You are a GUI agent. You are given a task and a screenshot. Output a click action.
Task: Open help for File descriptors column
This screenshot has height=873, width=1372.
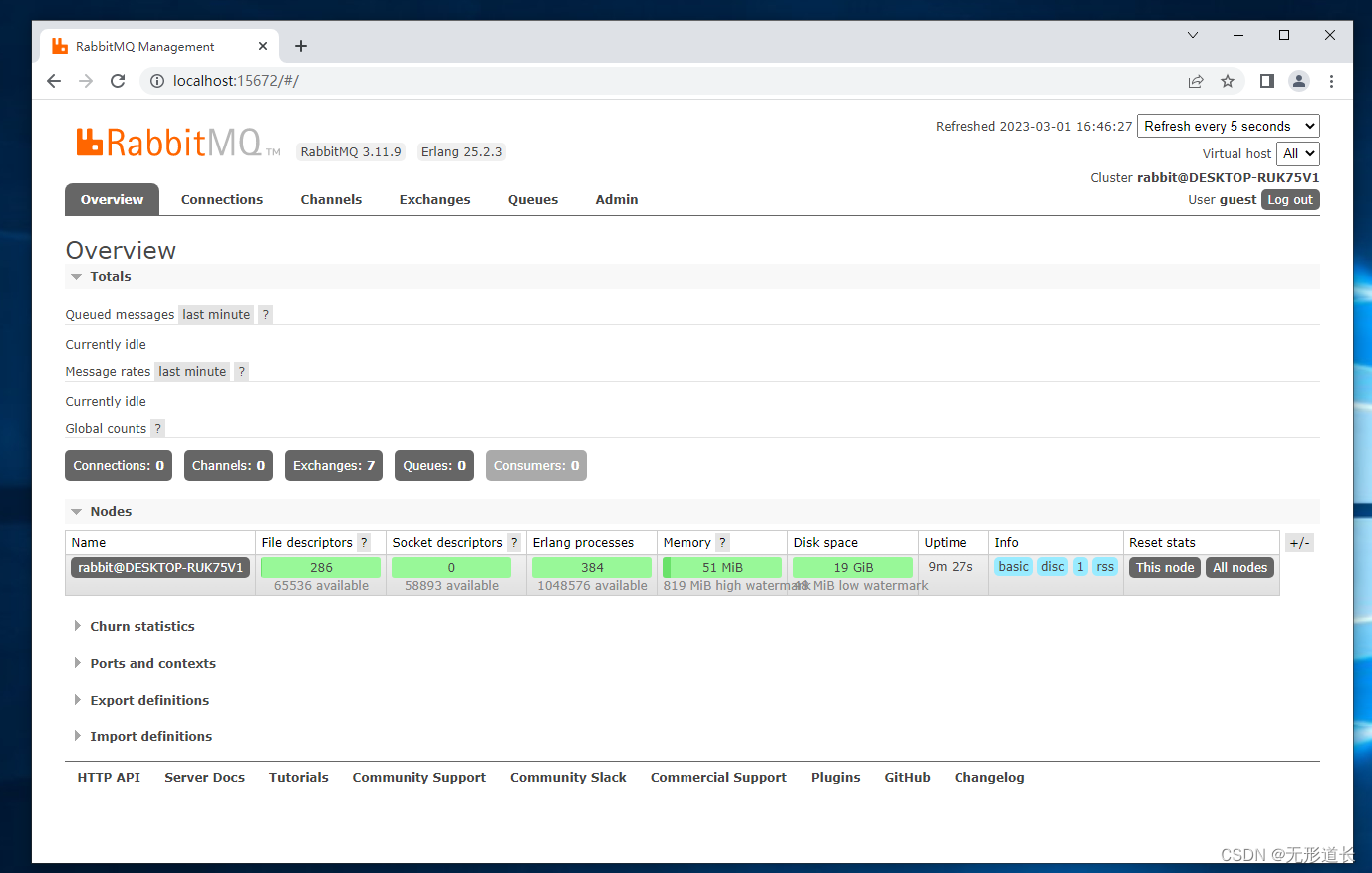tap(364, 542)
